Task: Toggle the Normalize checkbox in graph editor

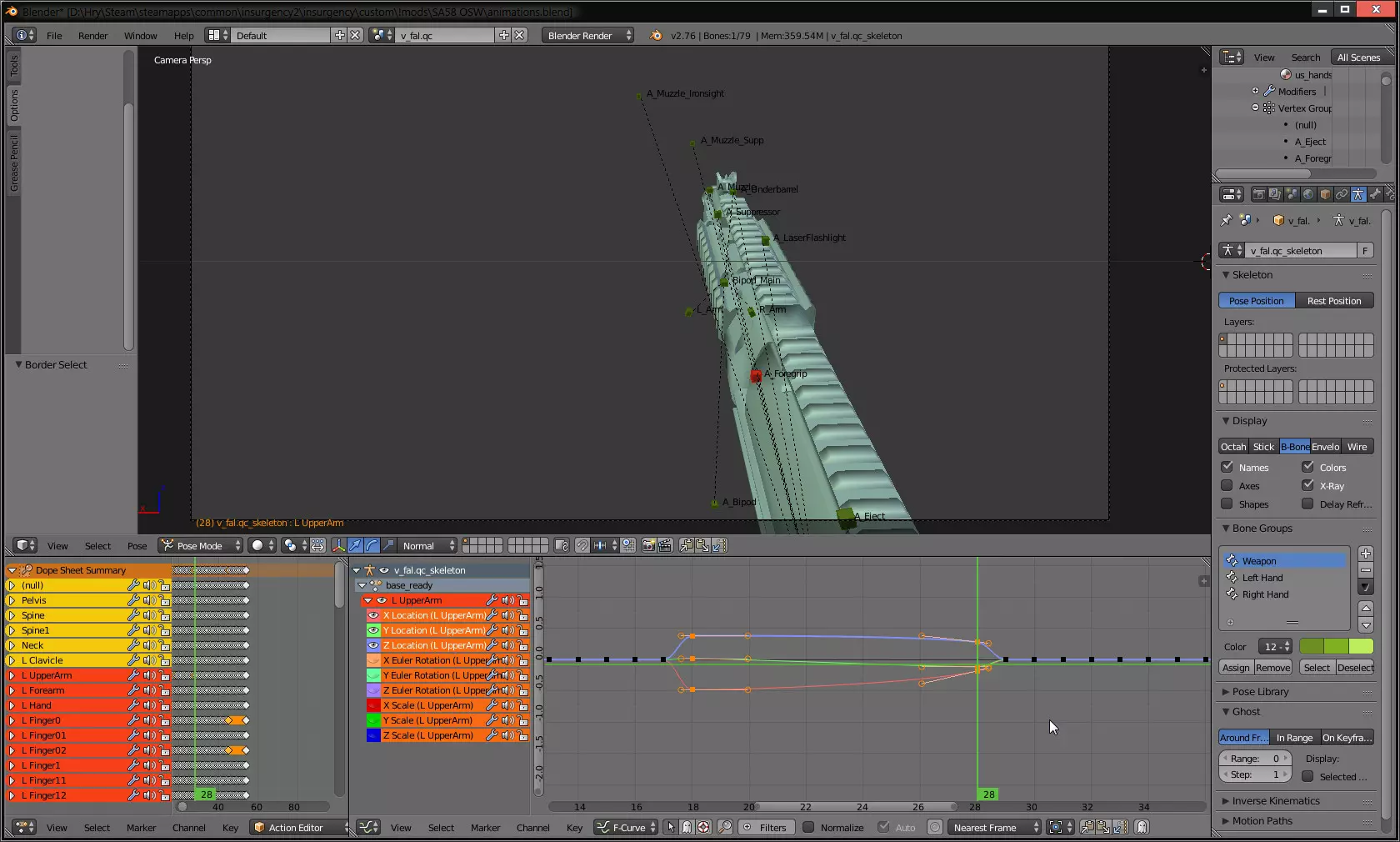Action: click(807, 827)
